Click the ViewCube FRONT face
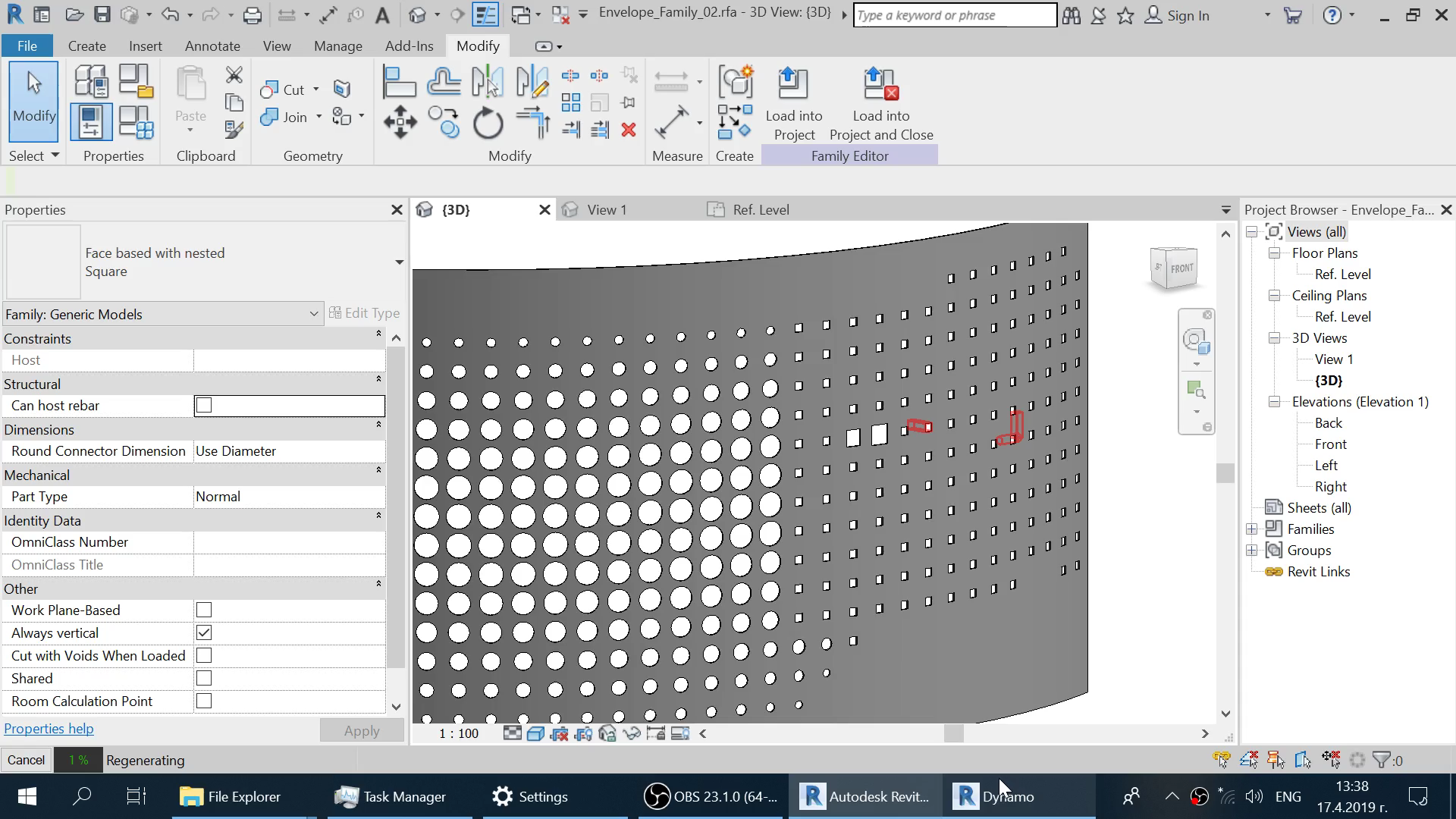This screenshot has width=1456, height=819. tap(1180, 268)
